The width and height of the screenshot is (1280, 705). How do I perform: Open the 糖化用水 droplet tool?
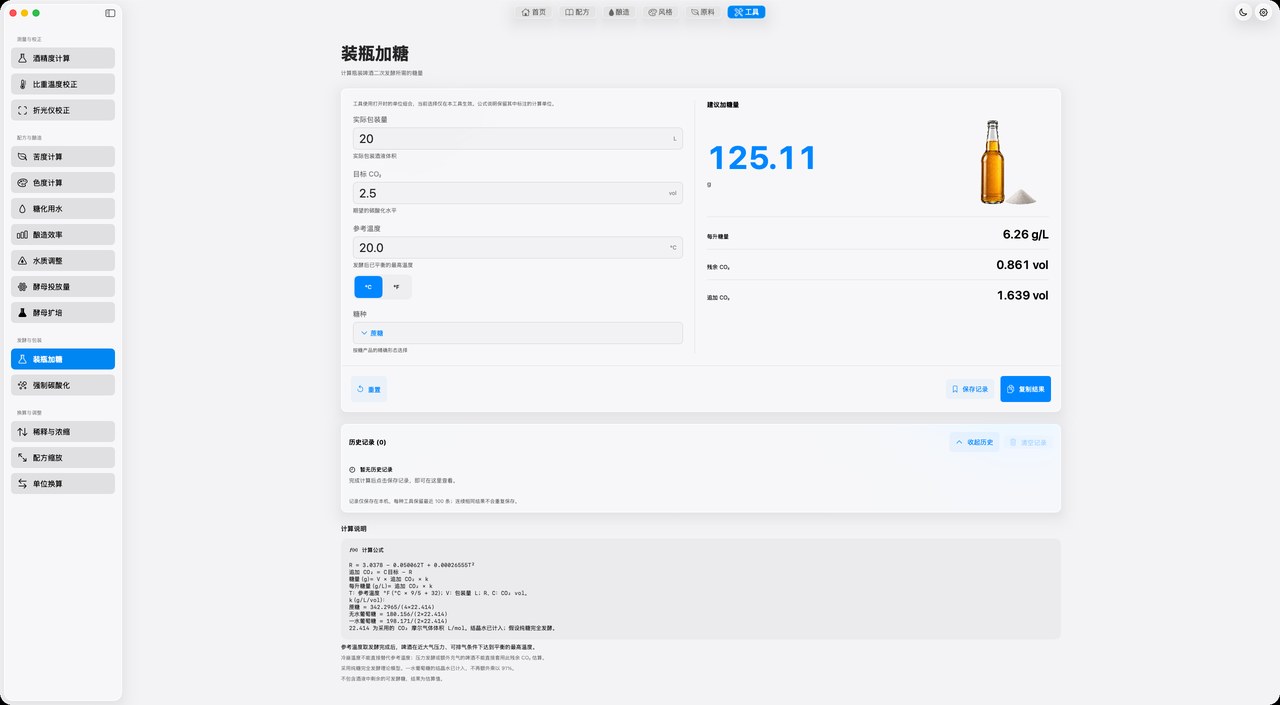coord(63,209)
